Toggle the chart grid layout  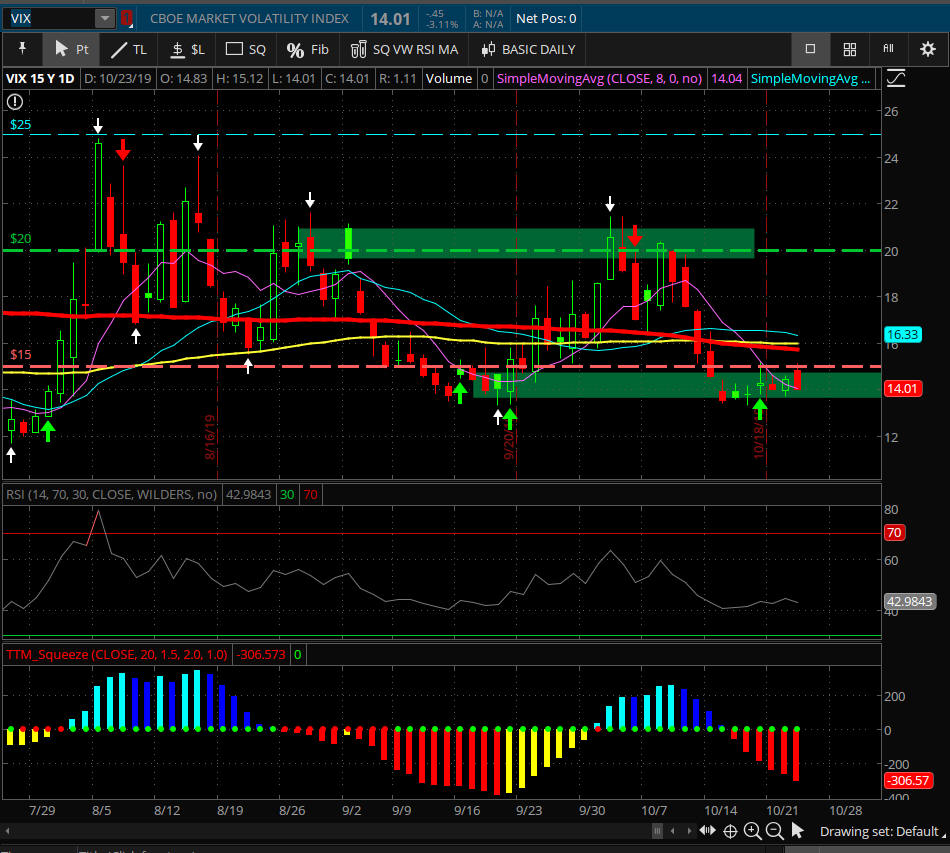pos(849,49)
